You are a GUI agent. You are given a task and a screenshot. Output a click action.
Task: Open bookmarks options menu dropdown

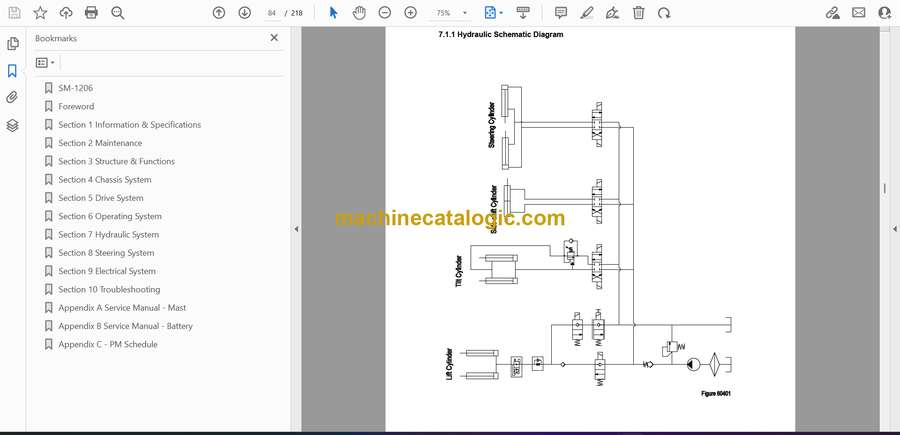(45, 63)
